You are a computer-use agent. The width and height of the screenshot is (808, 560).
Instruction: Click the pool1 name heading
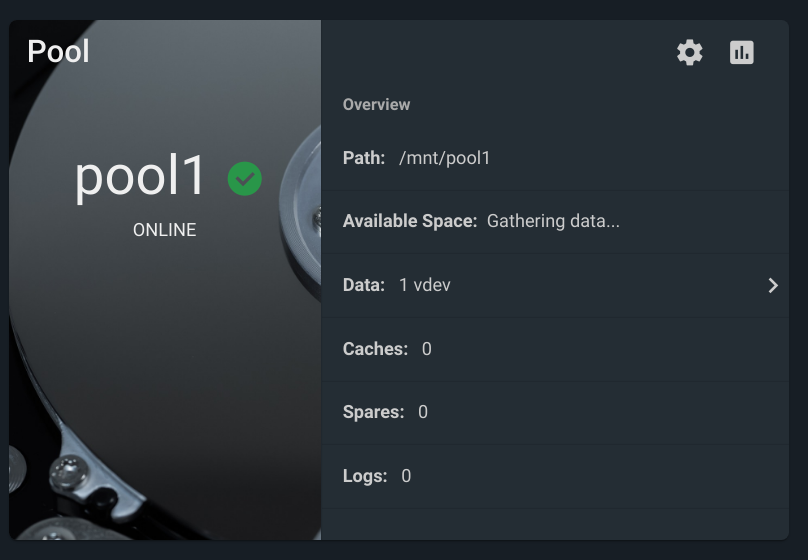point(140,176)
